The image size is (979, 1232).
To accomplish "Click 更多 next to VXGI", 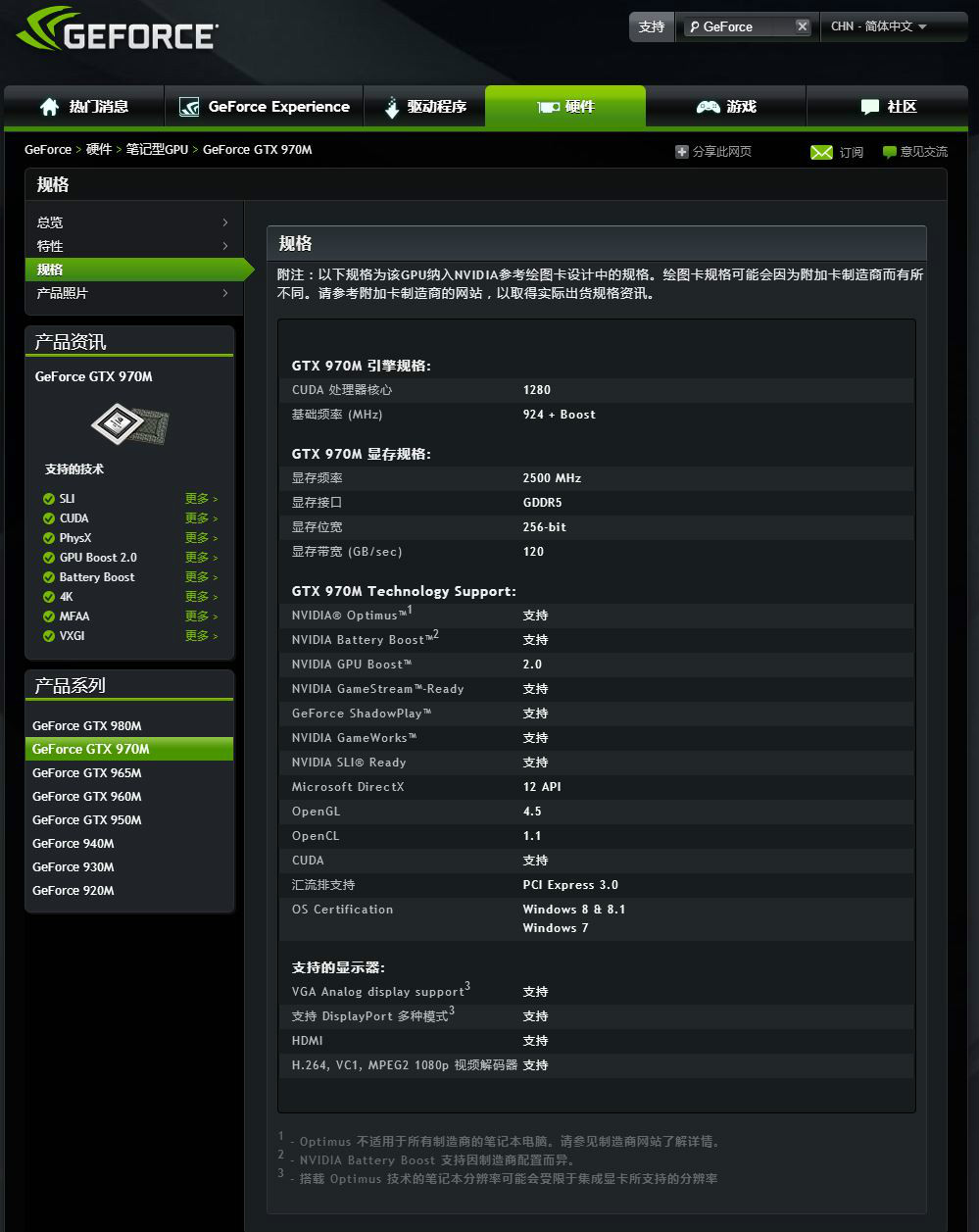I will coord(201,636).
